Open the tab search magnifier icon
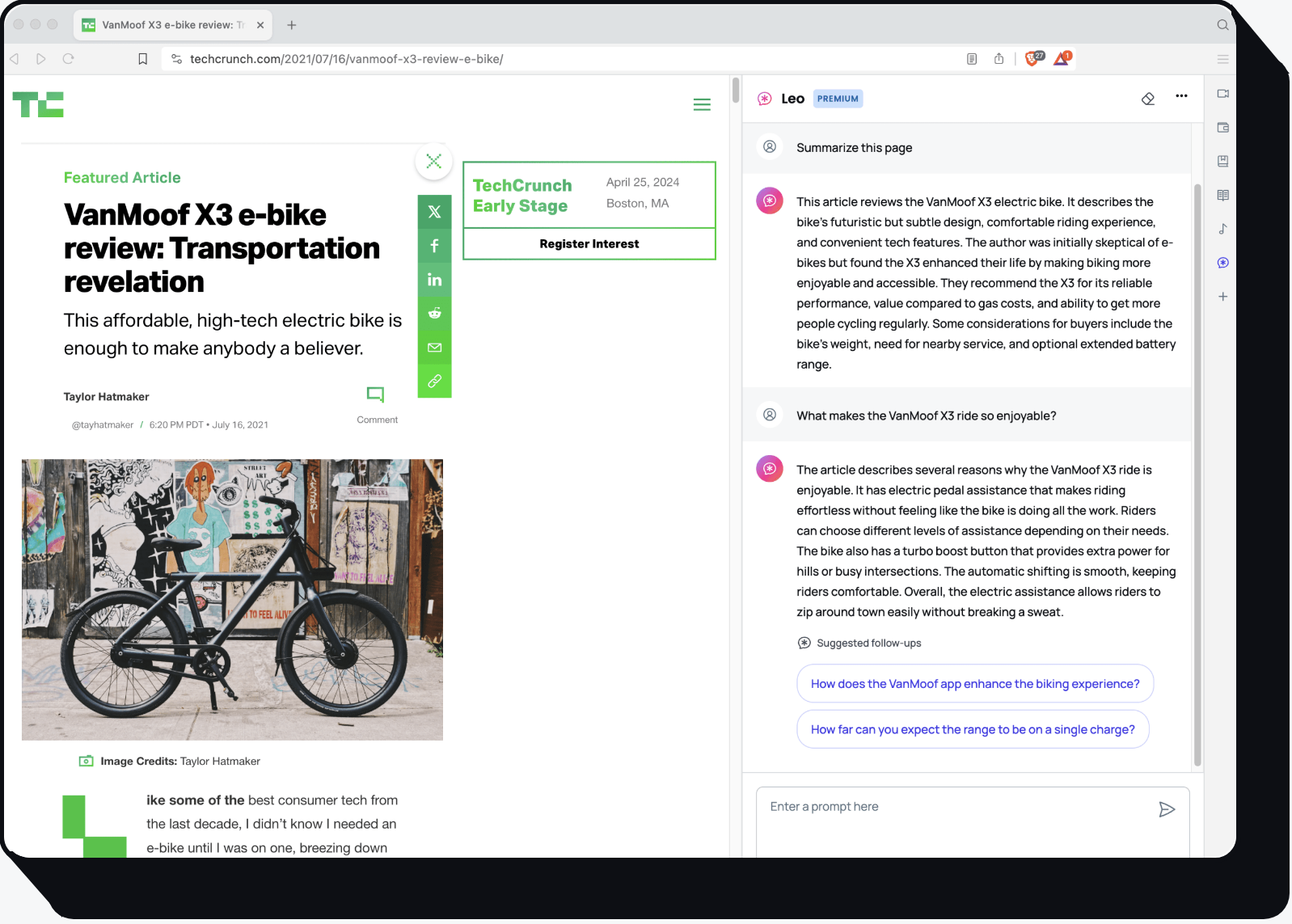 pos(1222,25)
